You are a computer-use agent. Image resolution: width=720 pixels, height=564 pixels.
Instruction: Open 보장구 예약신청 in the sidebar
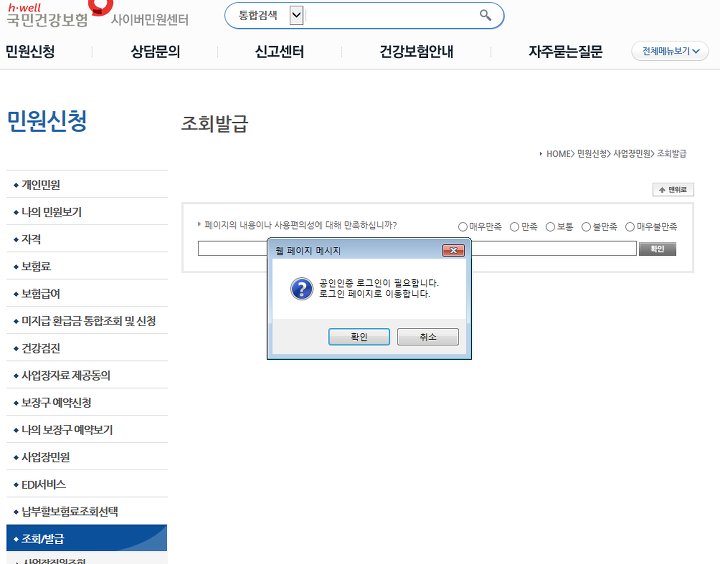click(x=87, y=402)
